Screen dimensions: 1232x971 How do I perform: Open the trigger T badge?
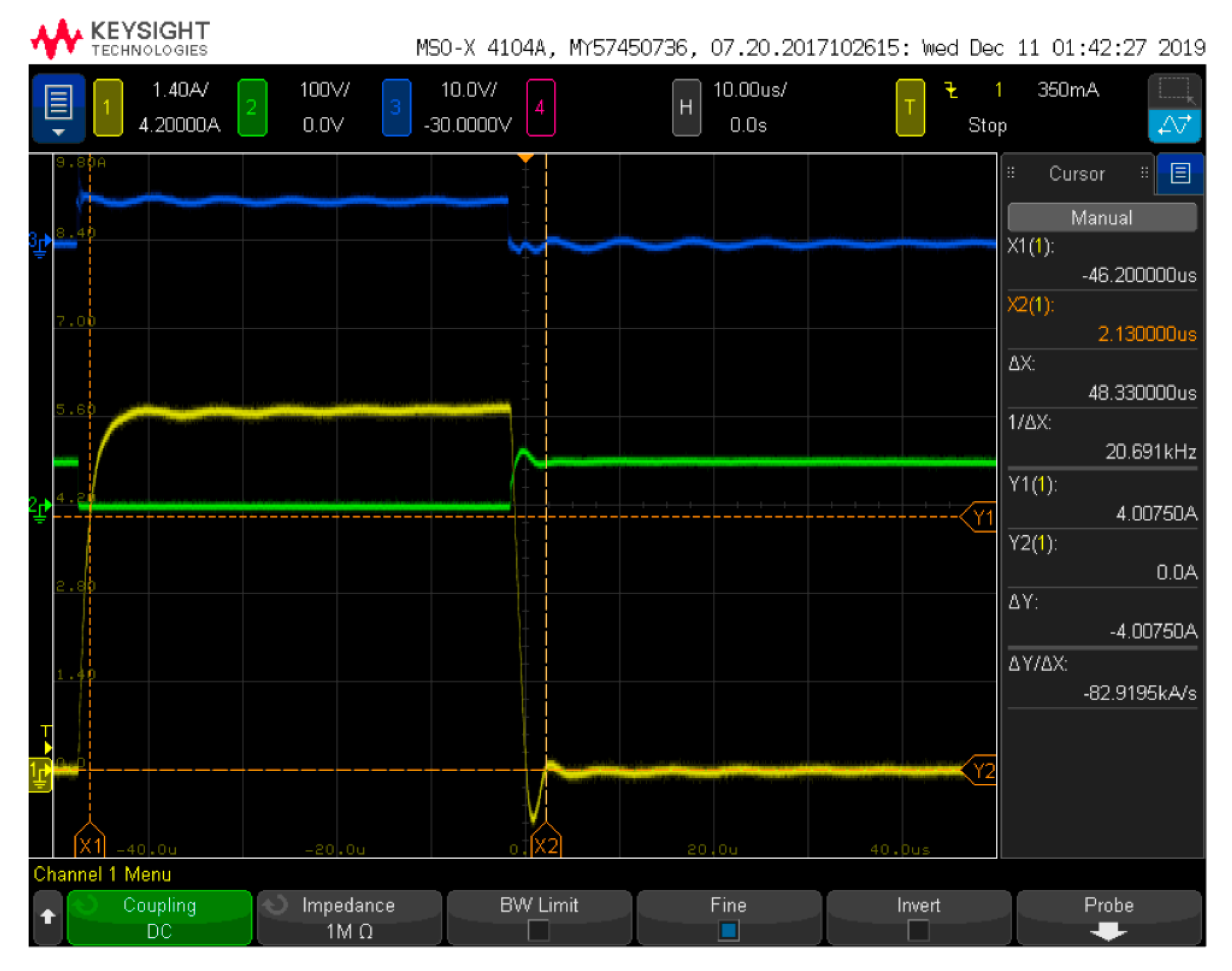pos(909,107)
